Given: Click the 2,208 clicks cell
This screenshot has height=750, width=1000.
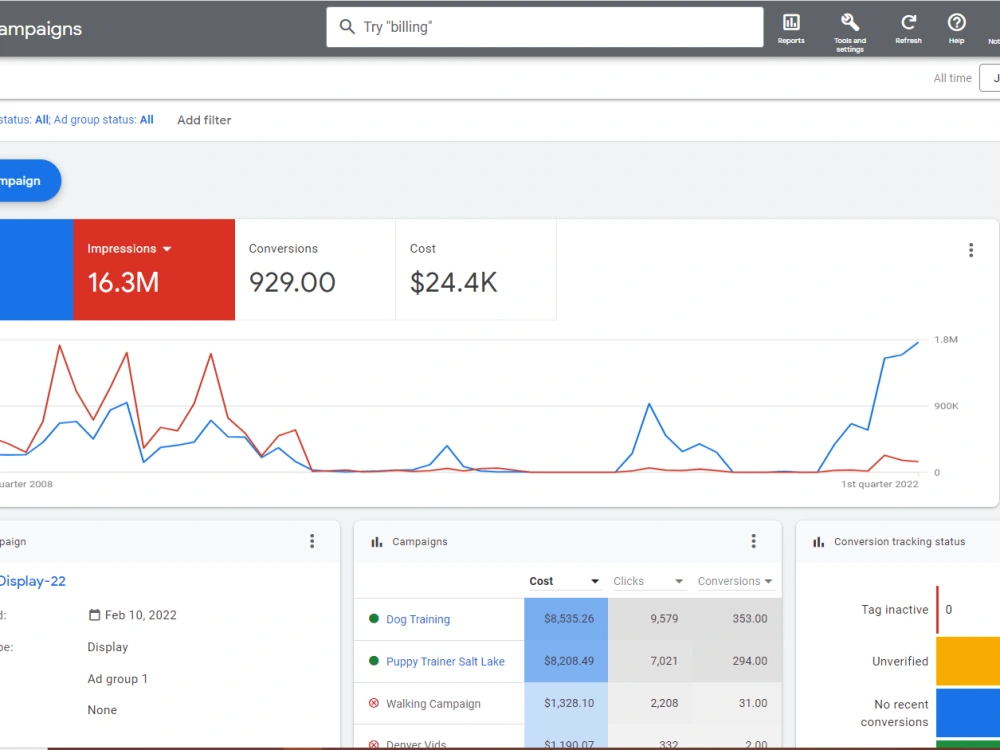Looking at the screenshot, I should (x=651, y=703).
